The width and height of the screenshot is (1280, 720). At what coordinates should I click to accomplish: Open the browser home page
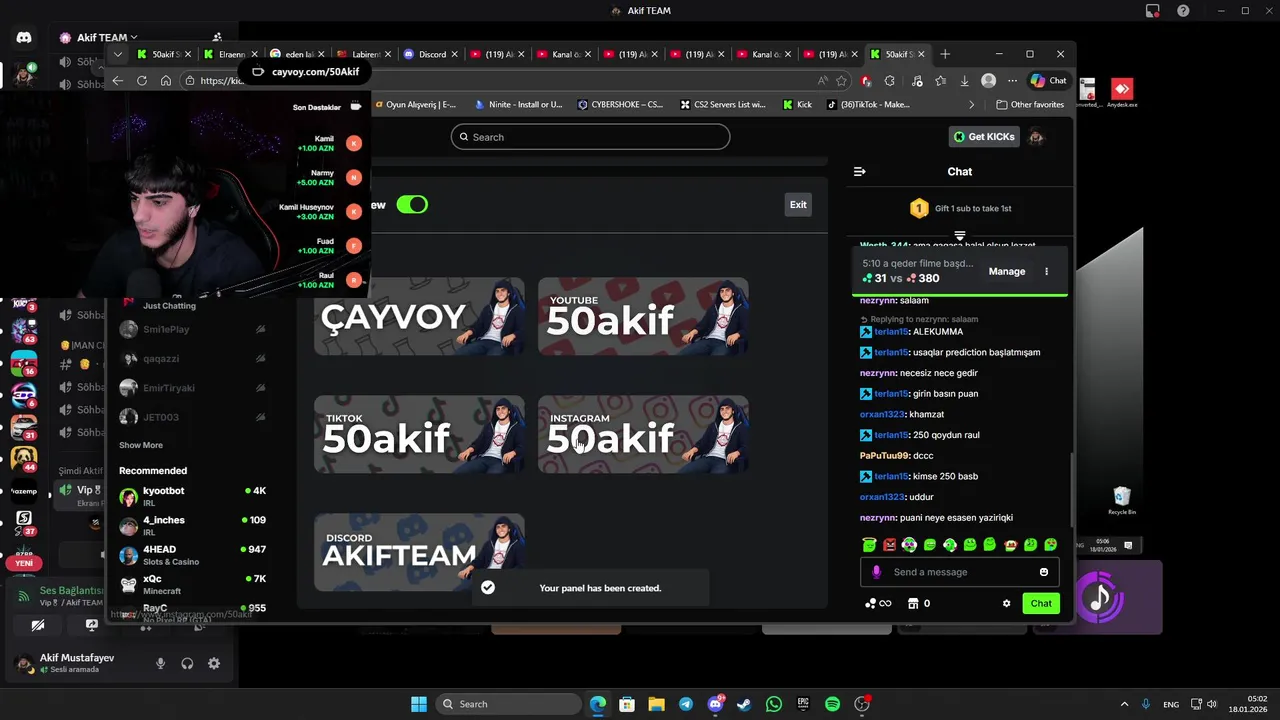click(166, 81)
